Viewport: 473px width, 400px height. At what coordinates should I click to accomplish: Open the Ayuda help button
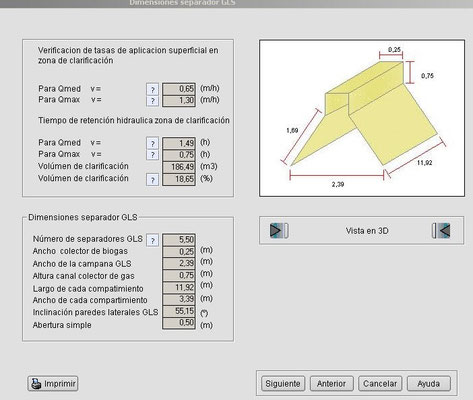pos(429,384)
